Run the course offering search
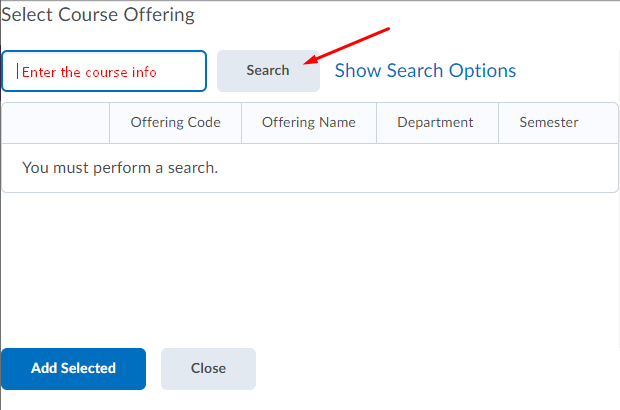 coord(268,71)
